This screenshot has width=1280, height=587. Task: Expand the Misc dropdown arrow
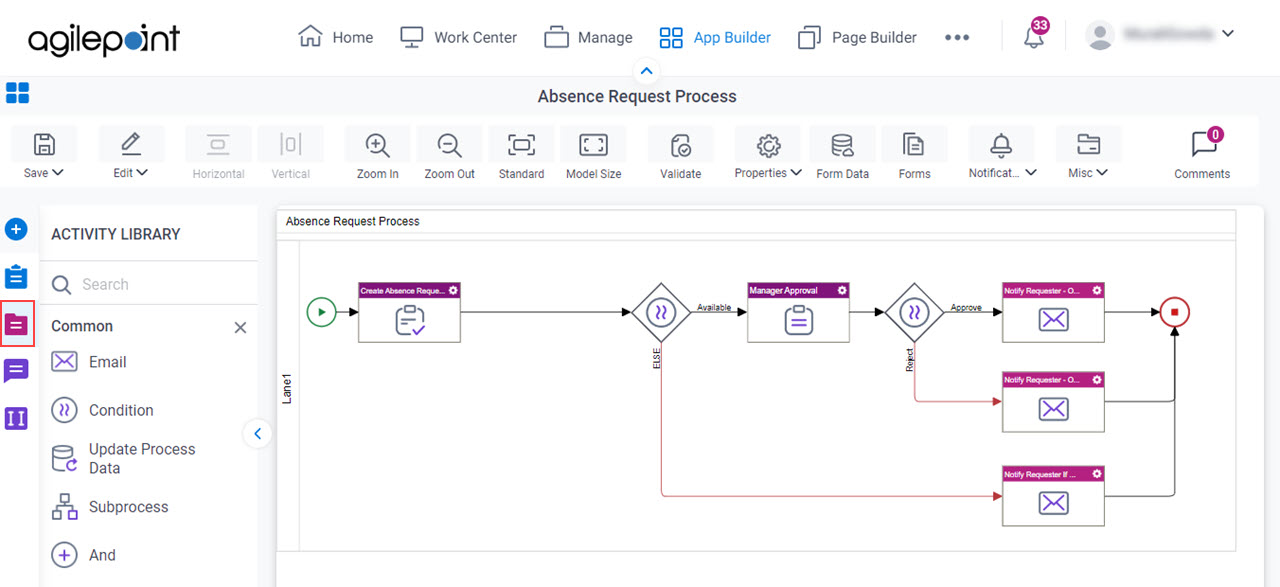[1102, 173]
